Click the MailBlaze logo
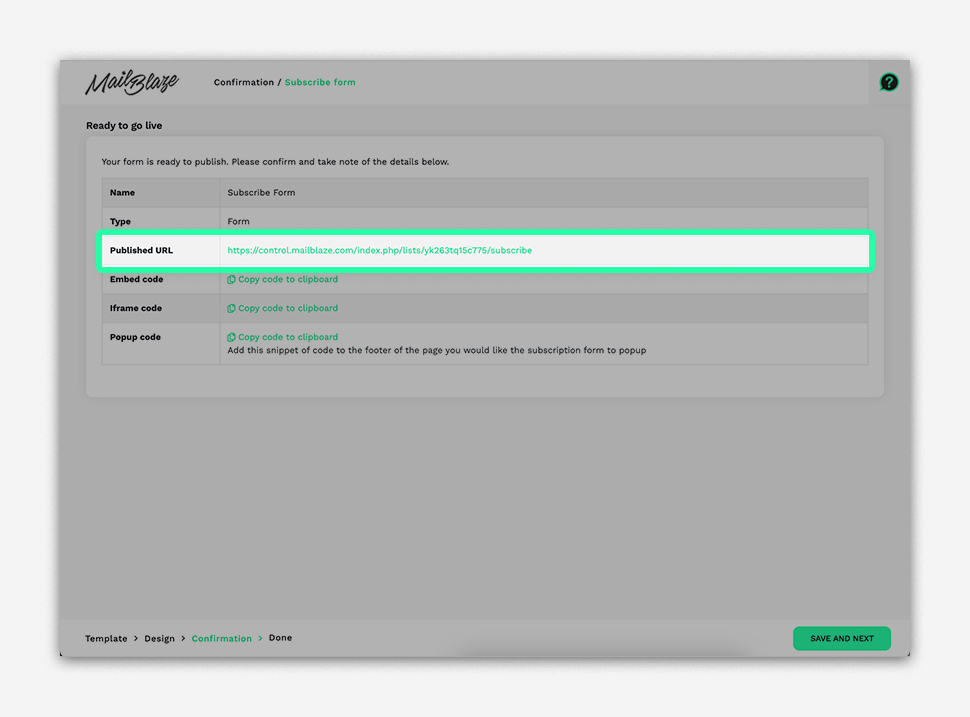This screenshot has height=717, width=970. click(131, 83)
